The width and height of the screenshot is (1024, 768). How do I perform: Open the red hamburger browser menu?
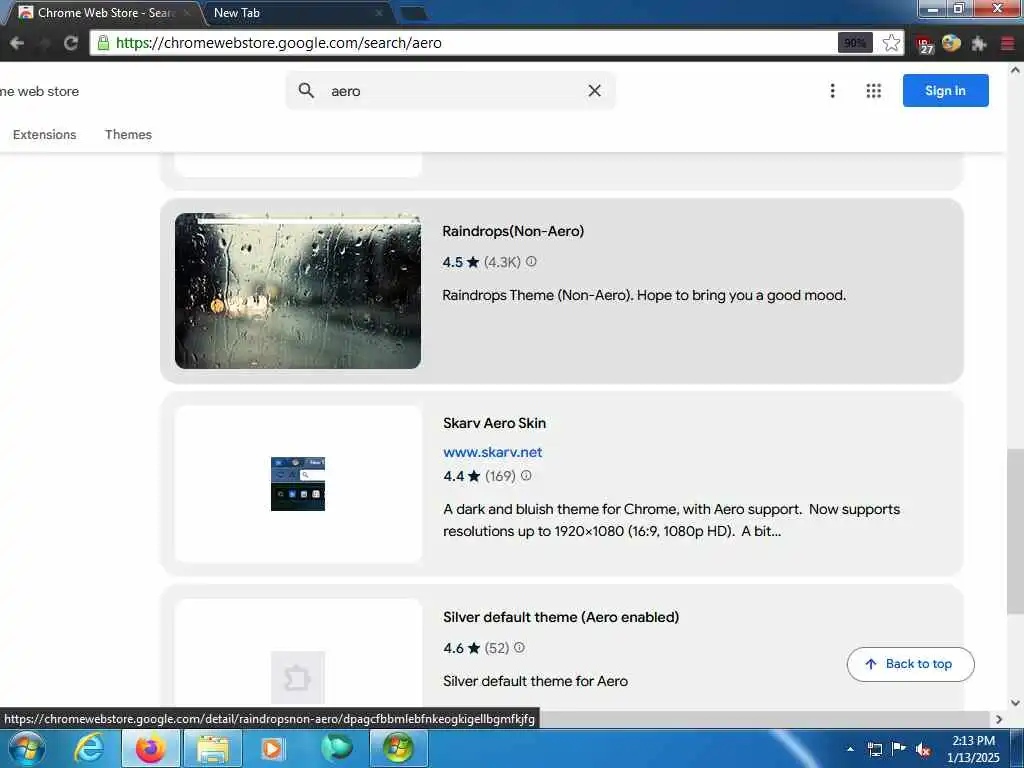(1007, 44)
